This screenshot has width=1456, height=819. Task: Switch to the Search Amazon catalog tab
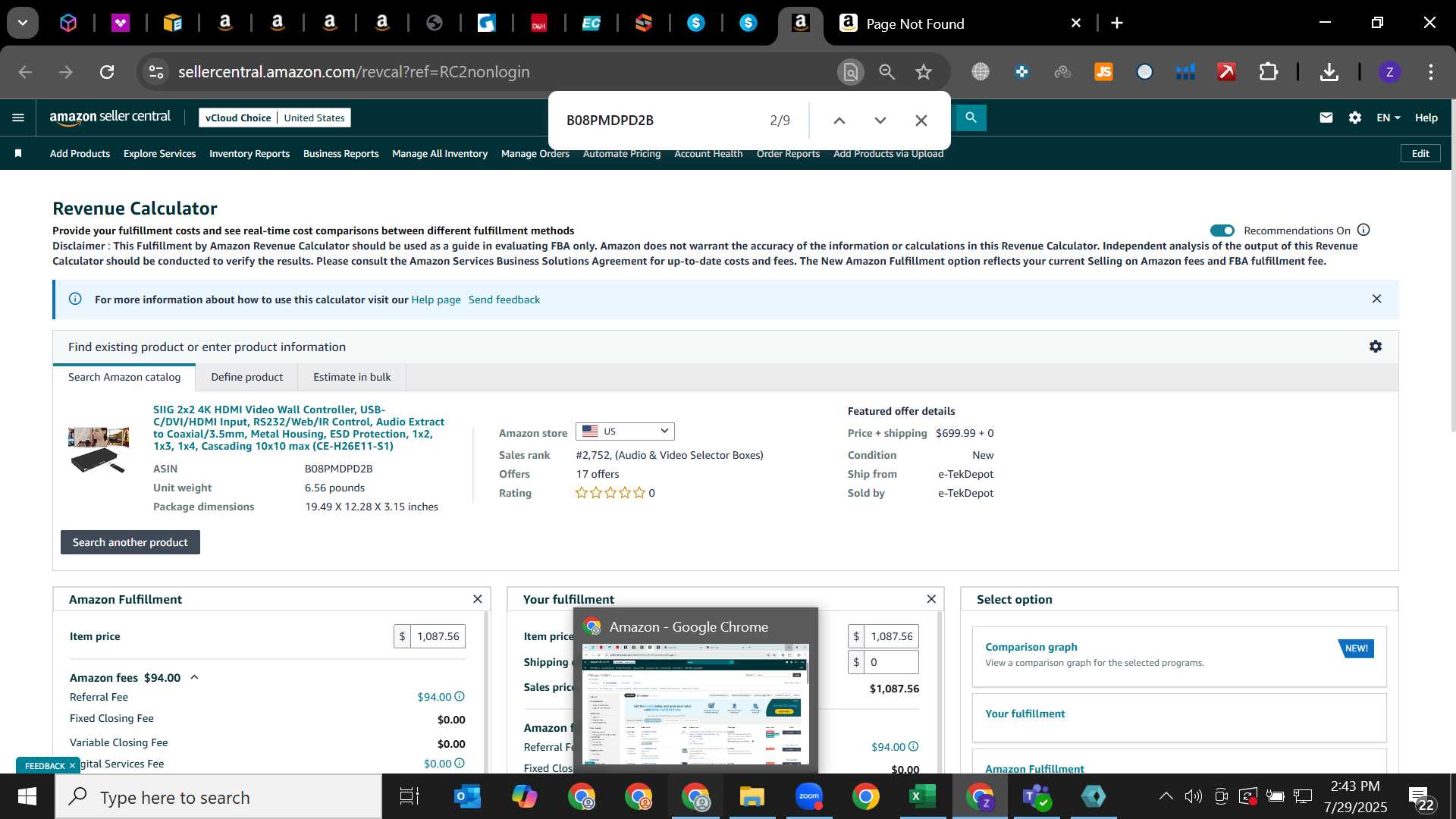124,377
